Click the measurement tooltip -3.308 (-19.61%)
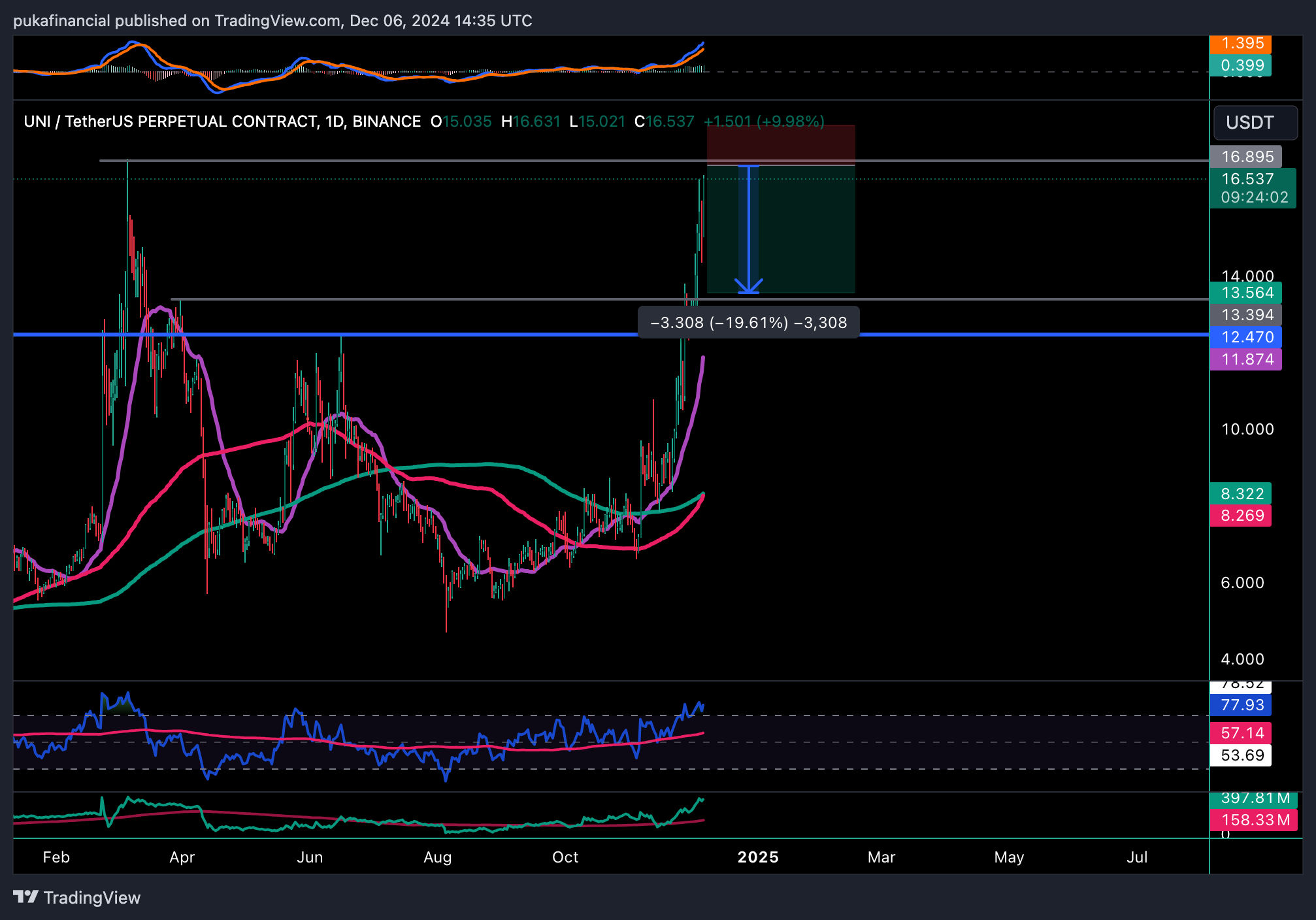Screen dimensions: 1316x920 (x=748, y=323)
